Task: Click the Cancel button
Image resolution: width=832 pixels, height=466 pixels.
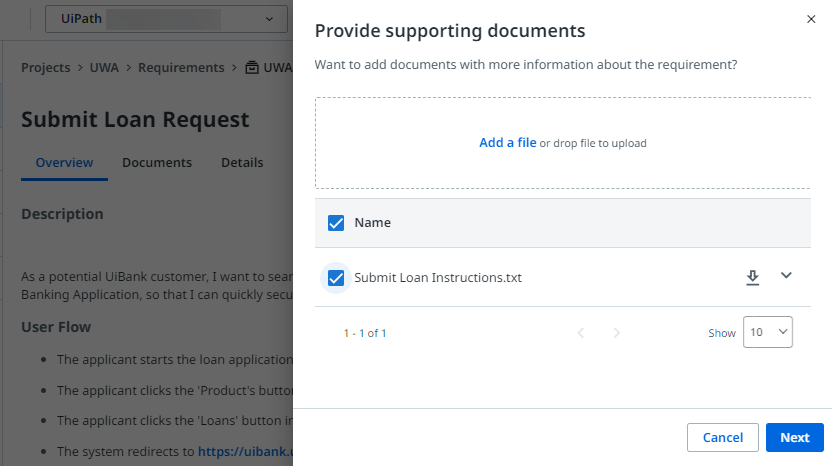Action: coord(722,438)
